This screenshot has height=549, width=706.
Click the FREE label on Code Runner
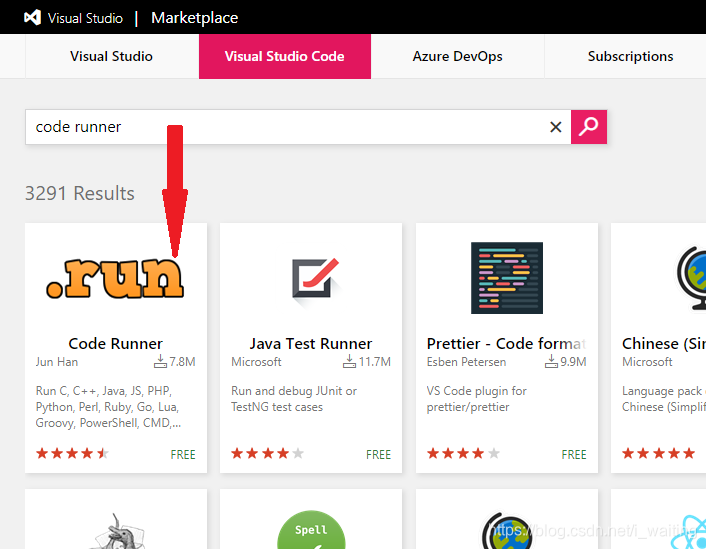point(183,454)
